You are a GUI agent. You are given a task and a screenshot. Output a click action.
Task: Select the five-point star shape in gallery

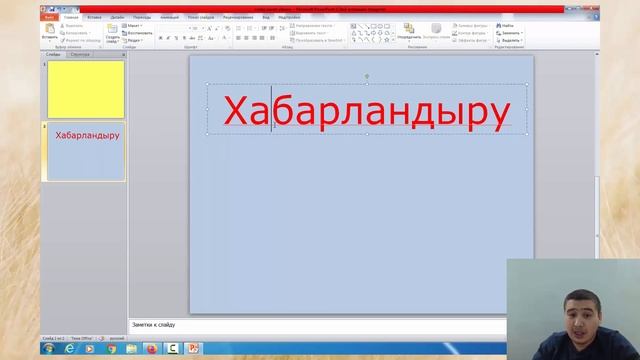coord(387,40)
